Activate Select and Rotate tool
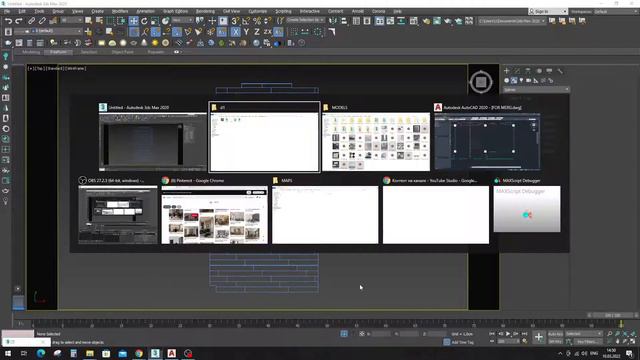This screenshot has width=640, height=360. [x=144, y=20]
